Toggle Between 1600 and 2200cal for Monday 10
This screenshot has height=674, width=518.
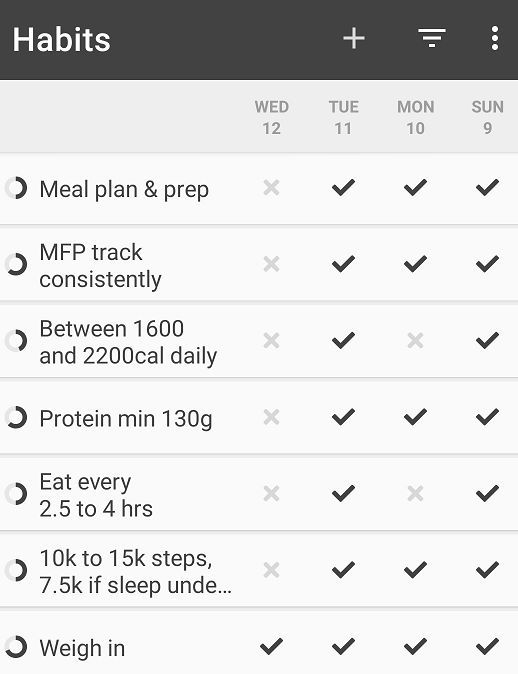pyautogui.click(x=415, y=341)
